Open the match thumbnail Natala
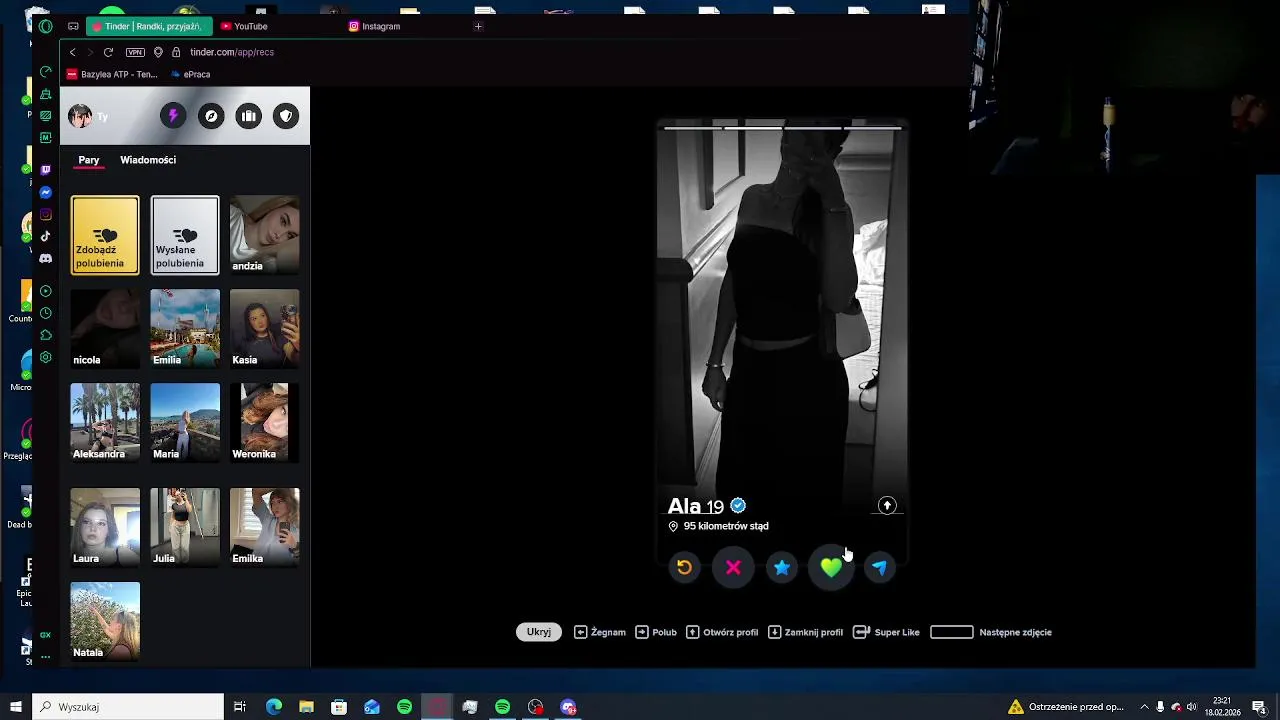The width and height of the screenshot is (1280, 720). tap(105, 621)
